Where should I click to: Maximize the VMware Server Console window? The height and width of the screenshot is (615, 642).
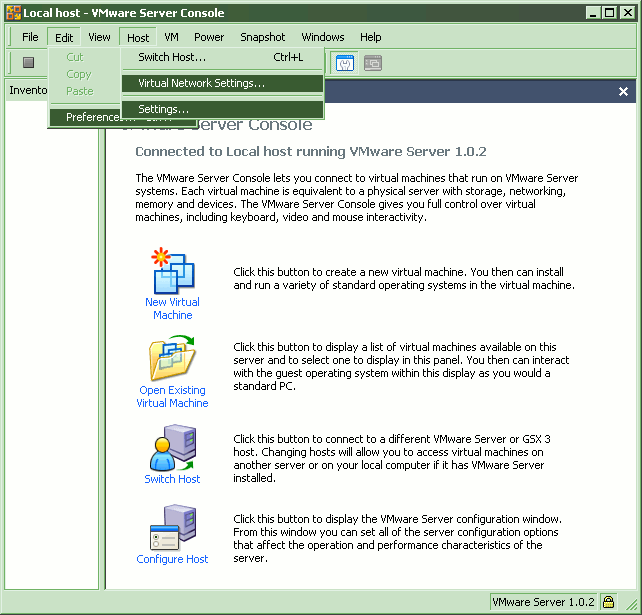tap(609, 13)
